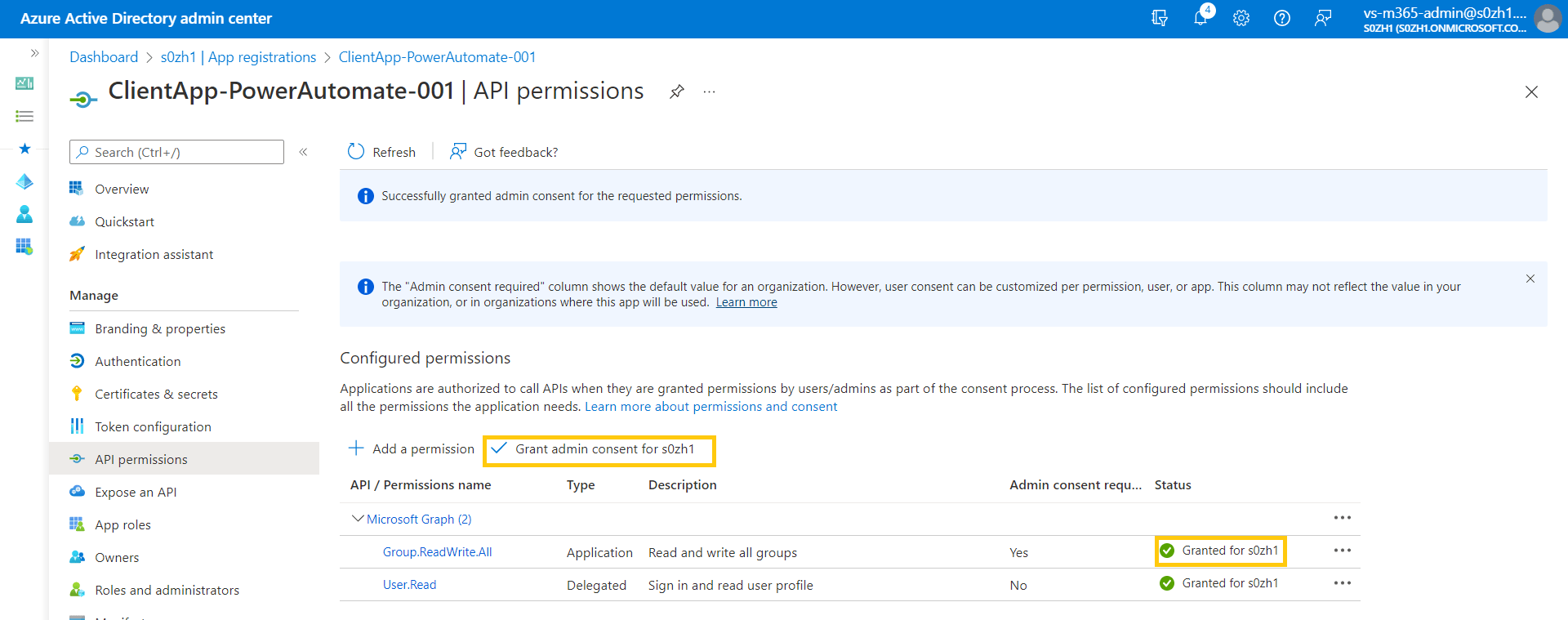Open the more options ellipsis beside title
This screenshot has height=620, width=1568.
(x=709, y=91)
